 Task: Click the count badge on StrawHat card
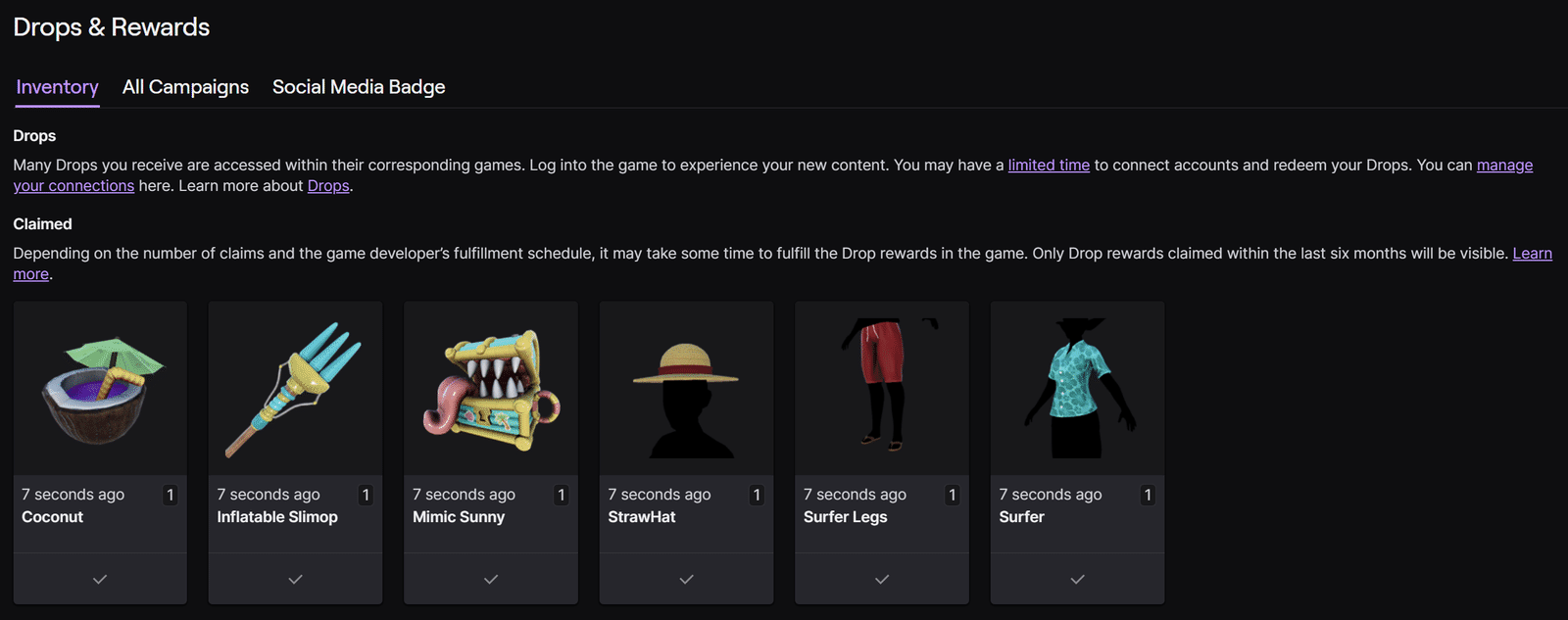tap(757, 495)
